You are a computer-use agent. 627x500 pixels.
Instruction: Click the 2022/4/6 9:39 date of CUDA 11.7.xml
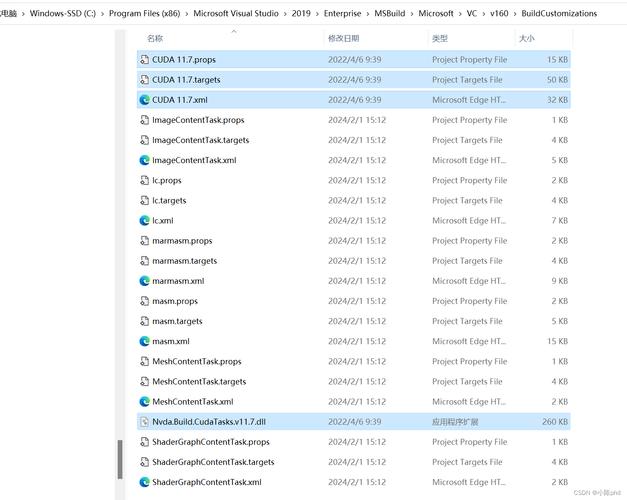[354, 100]
